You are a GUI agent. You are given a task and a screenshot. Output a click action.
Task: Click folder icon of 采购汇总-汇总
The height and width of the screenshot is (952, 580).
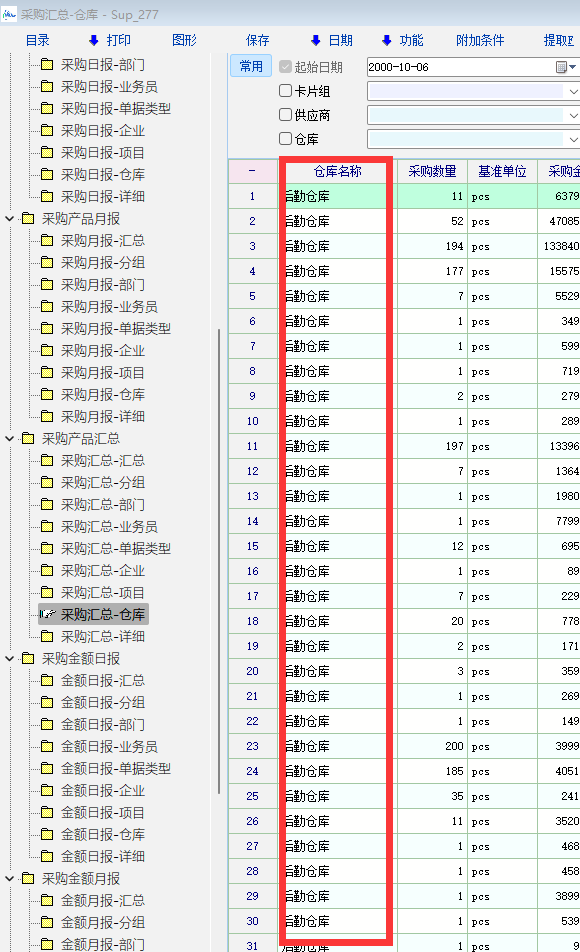click(x=47, y=460)
